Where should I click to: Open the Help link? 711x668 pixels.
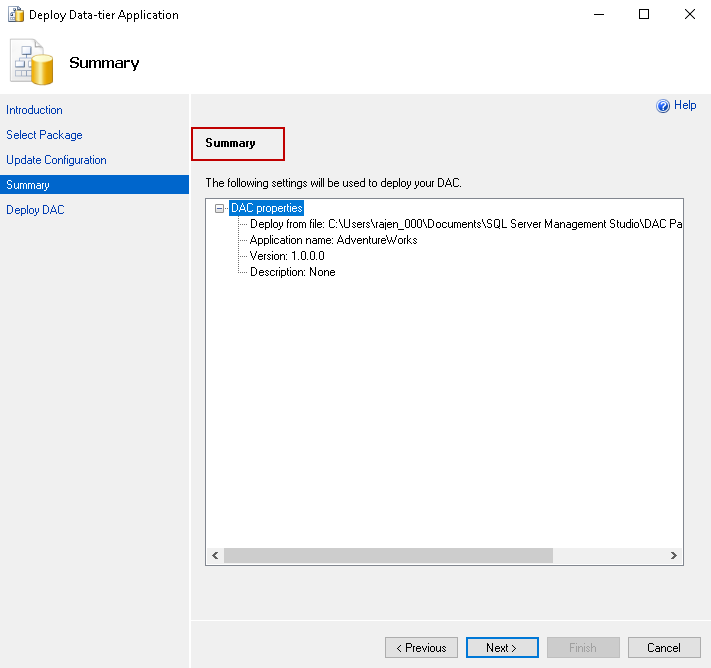[x=685, y=105]
